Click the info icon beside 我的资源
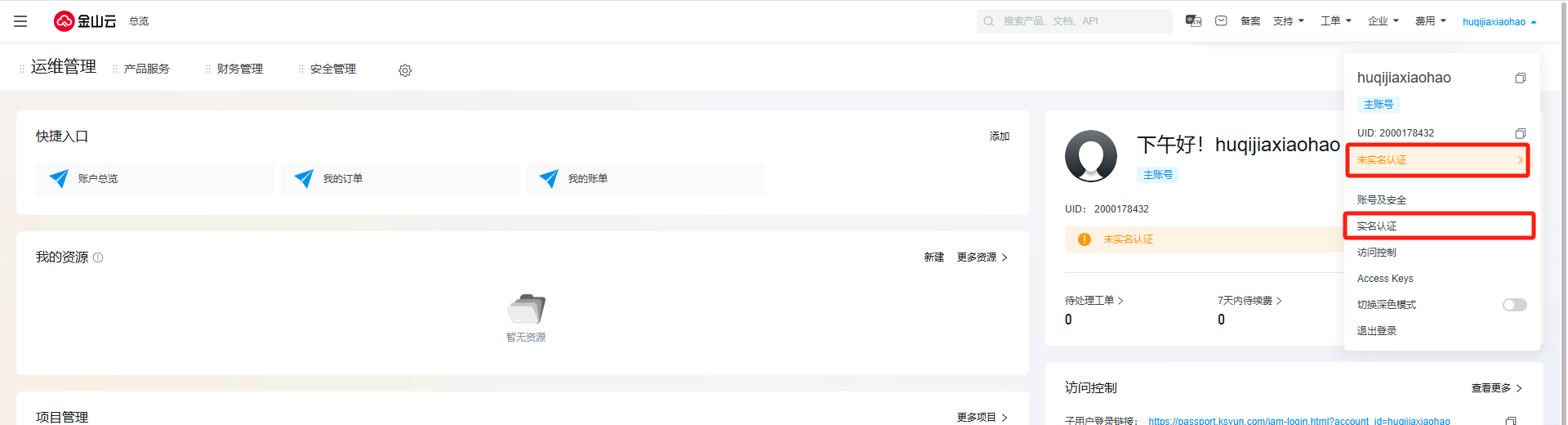 point(98,257)
